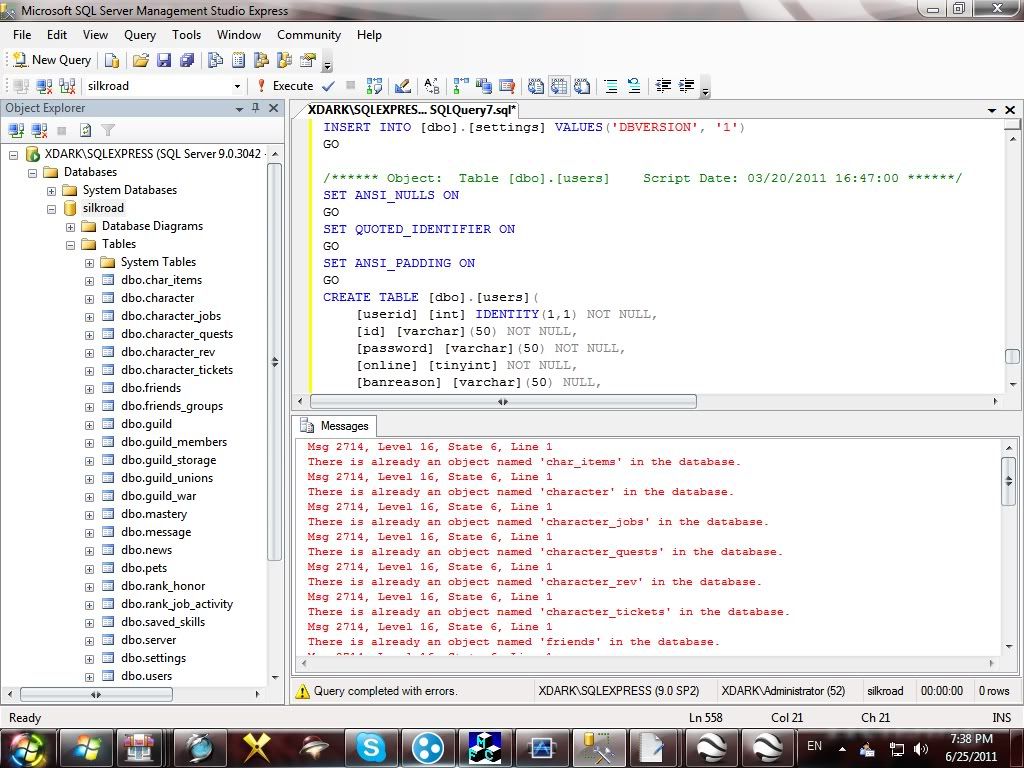Click Disconnect icon in Object Explorer toolbar
The image size is (1024, 768).
pyautogui.click(x=39, y=131)
